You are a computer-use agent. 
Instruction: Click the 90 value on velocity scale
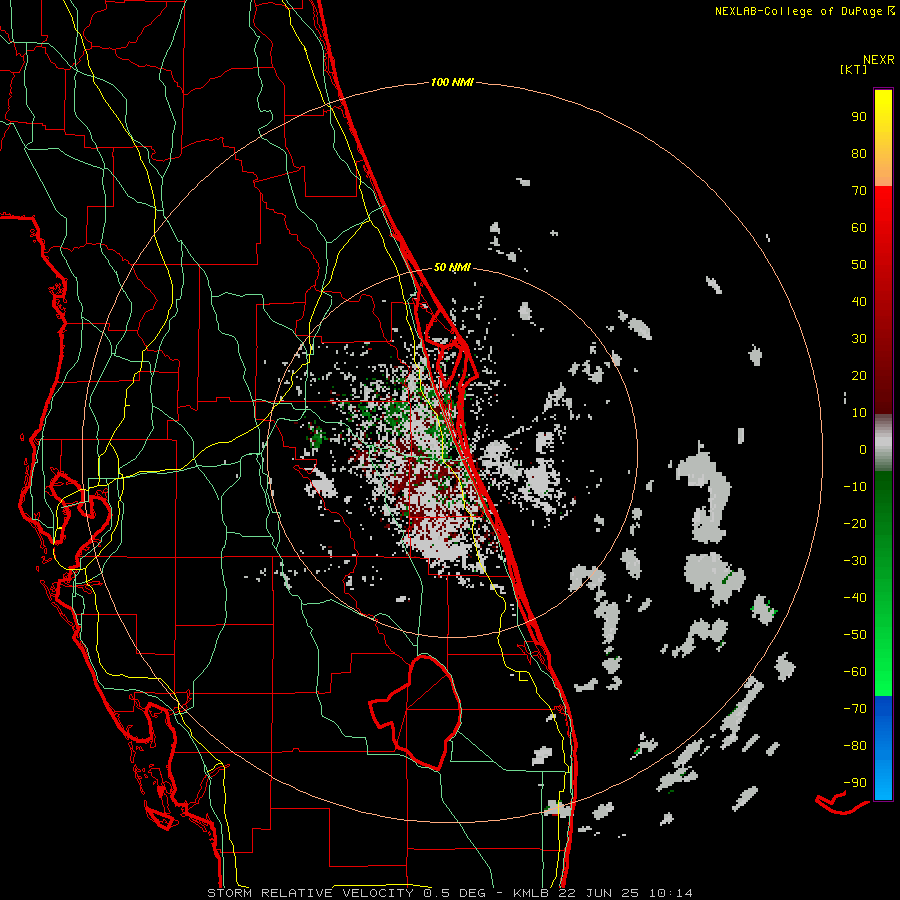859,117
